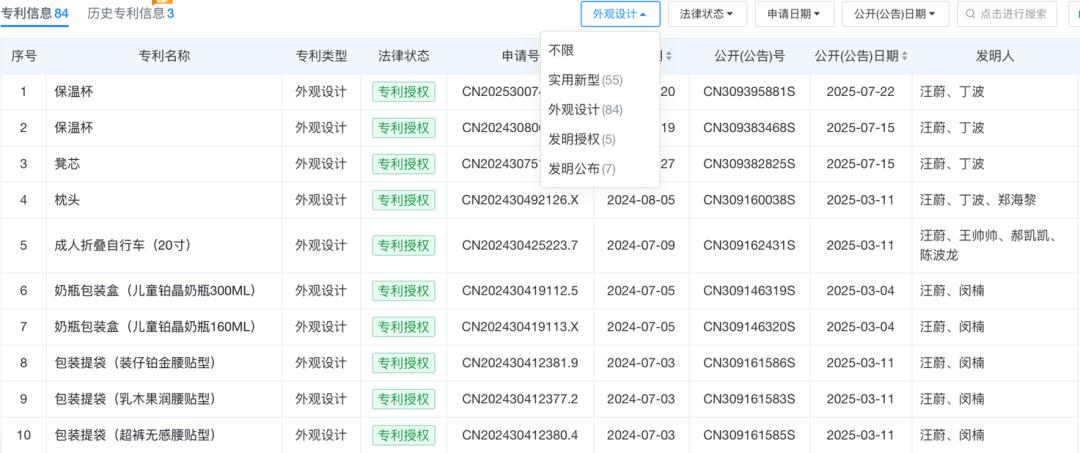
Task: Select publication number CN309161583S
Action: tap(749, 399)
